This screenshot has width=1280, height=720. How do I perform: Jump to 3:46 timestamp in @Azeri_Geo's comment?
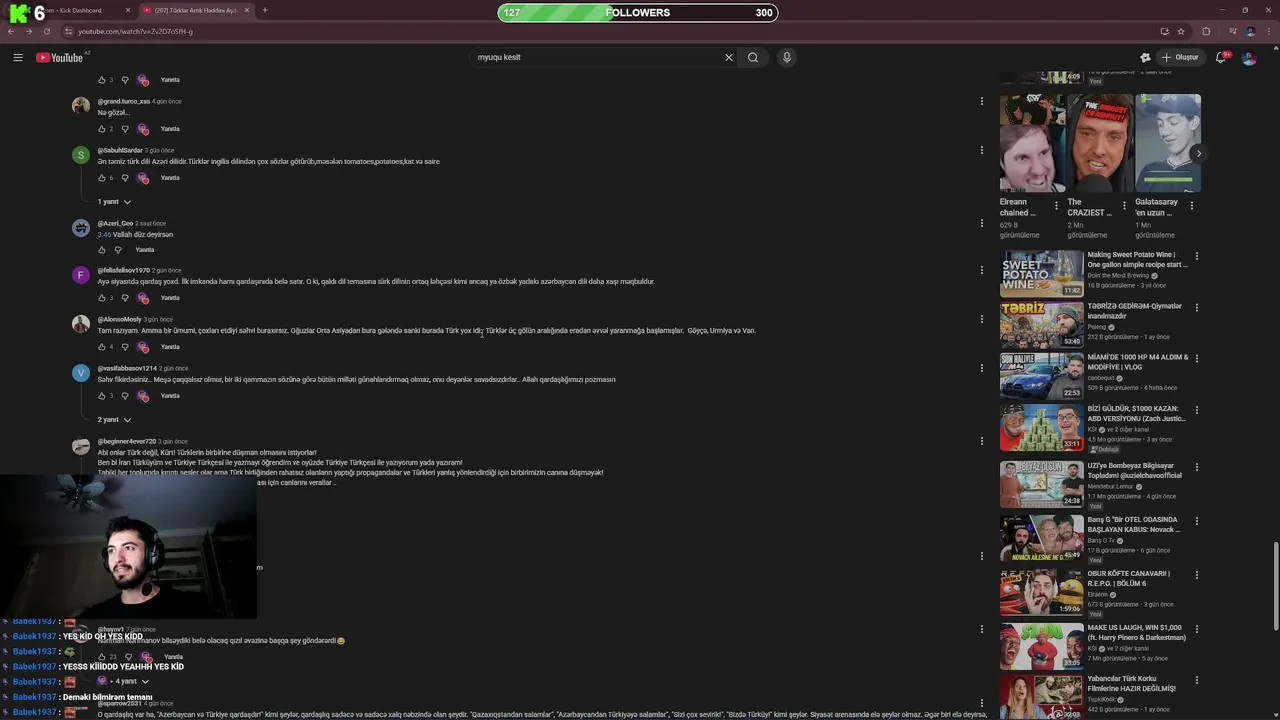pyautogui.click(x=104, y=235)
